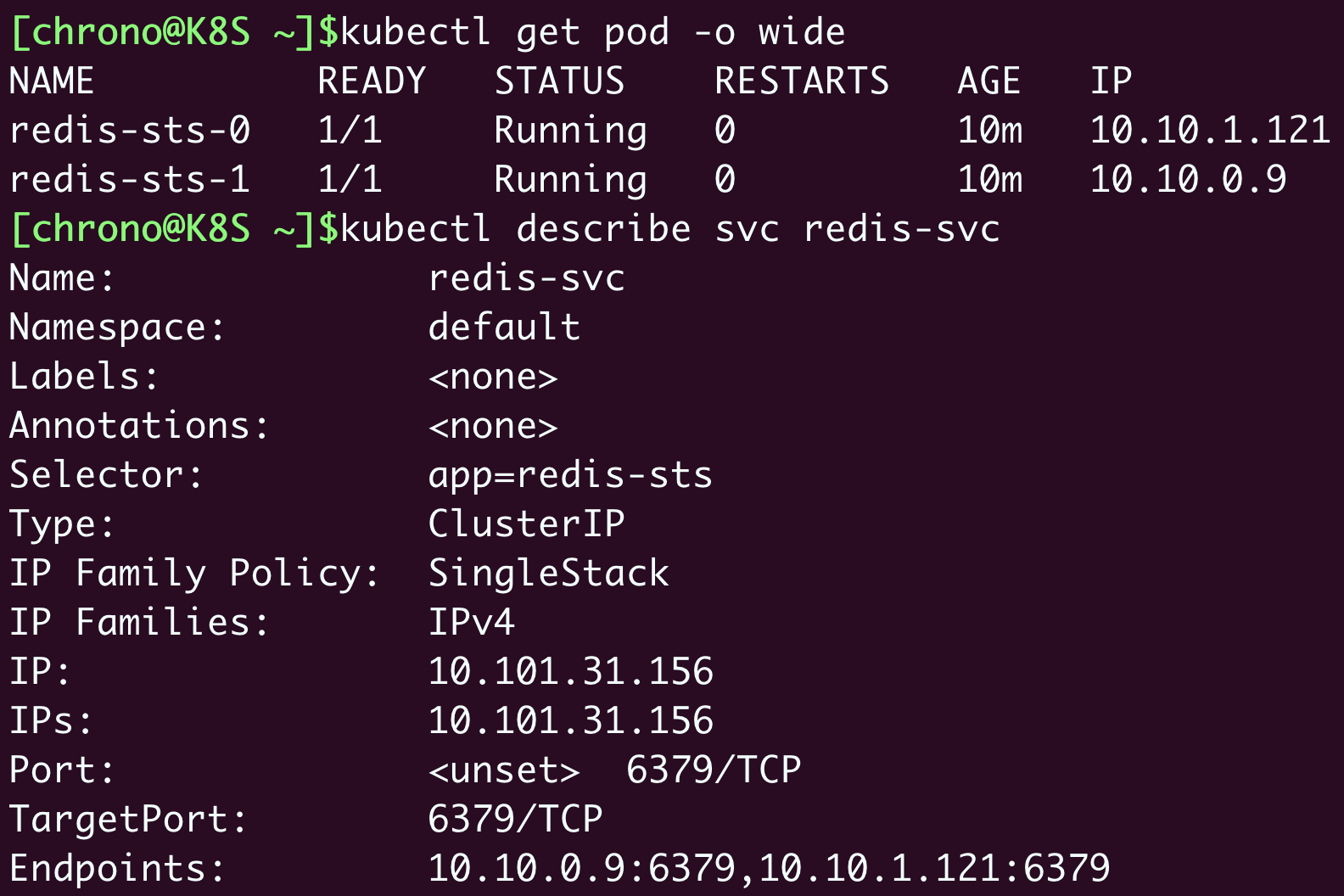Click the IPs value 10.101.31.156
Viewport: 1344px width, 896px height.
(570, 721)
